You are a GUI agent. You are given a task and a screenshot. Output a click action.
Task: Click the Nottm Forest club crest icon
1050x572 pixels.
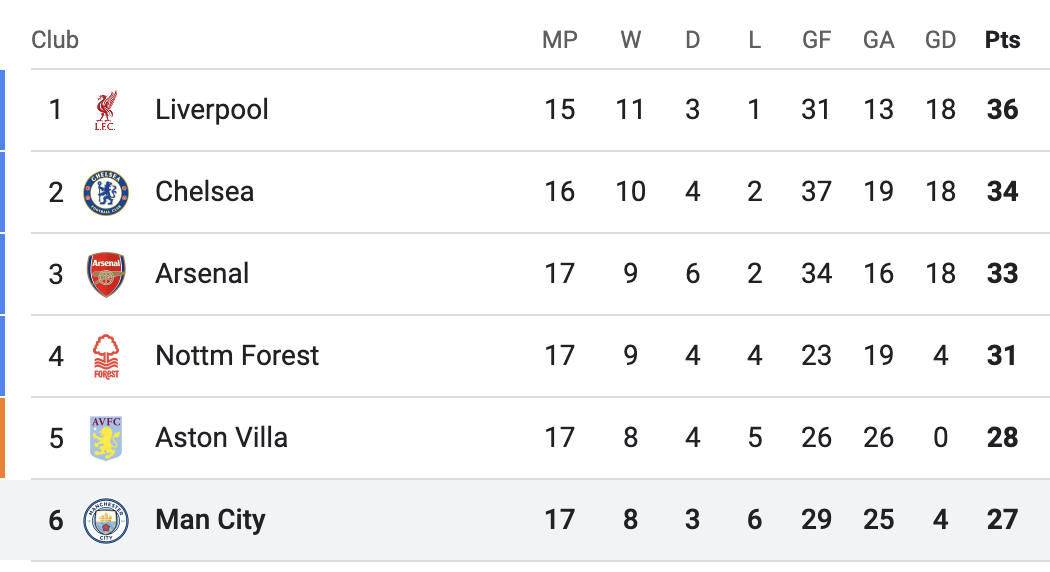105,356
